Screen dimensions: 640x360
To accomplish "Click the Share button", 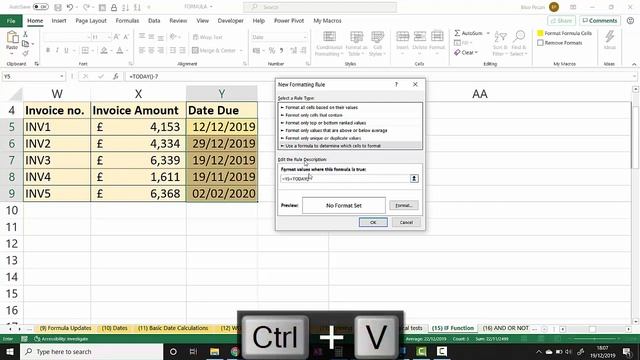I will click(x=561, y=20).
